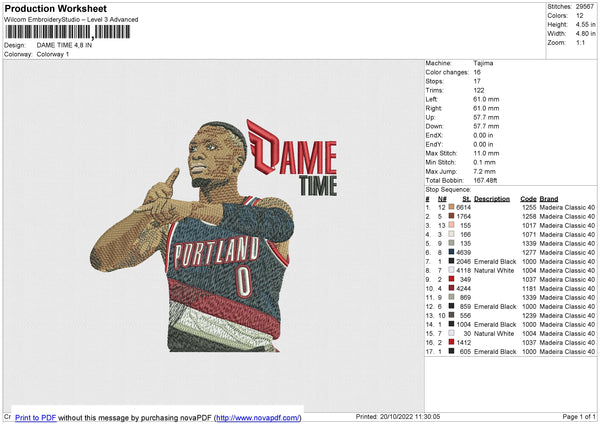Click the Left value '61.0 mm'
Screen dimensions: 600x424
click(486, 99)
